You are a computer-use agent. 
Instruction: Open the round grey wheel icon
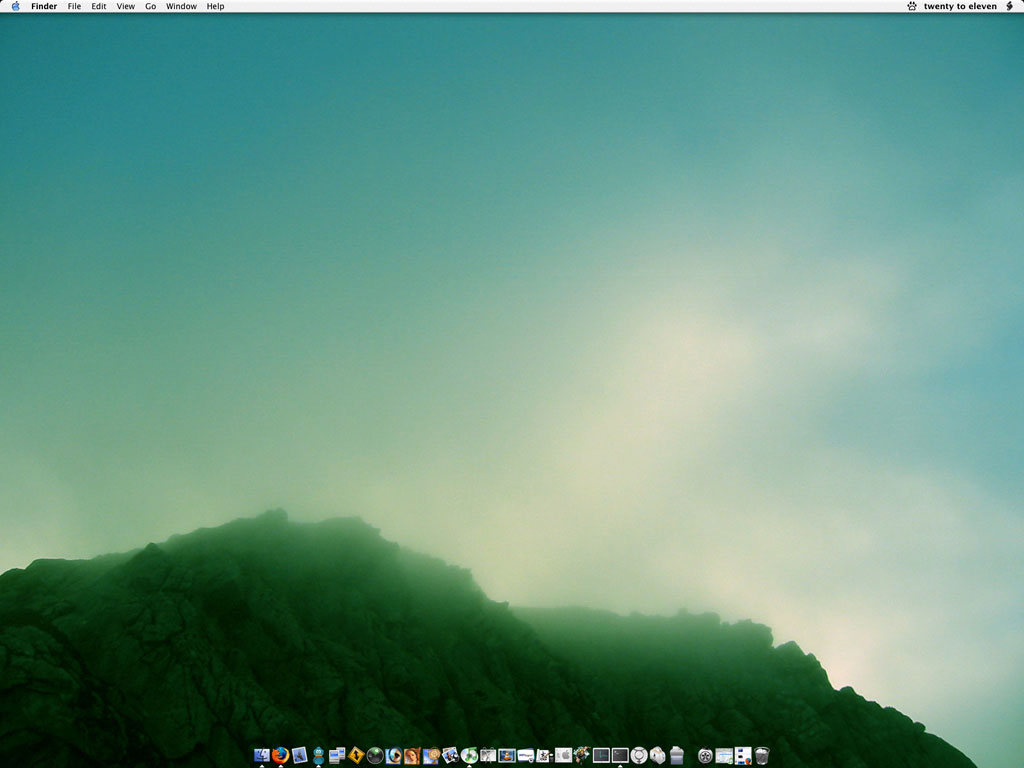point(705,756)
